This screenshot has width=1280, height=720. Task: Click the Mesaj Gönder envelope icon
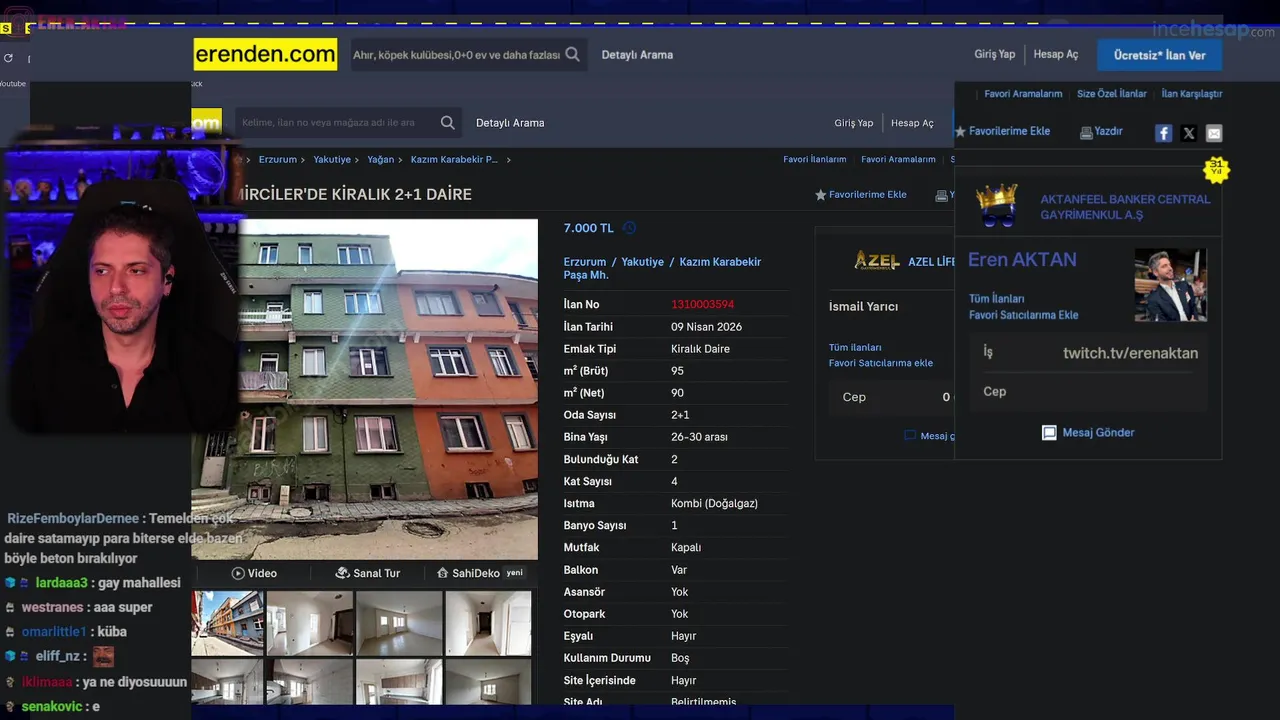[x=1049, y=433]
